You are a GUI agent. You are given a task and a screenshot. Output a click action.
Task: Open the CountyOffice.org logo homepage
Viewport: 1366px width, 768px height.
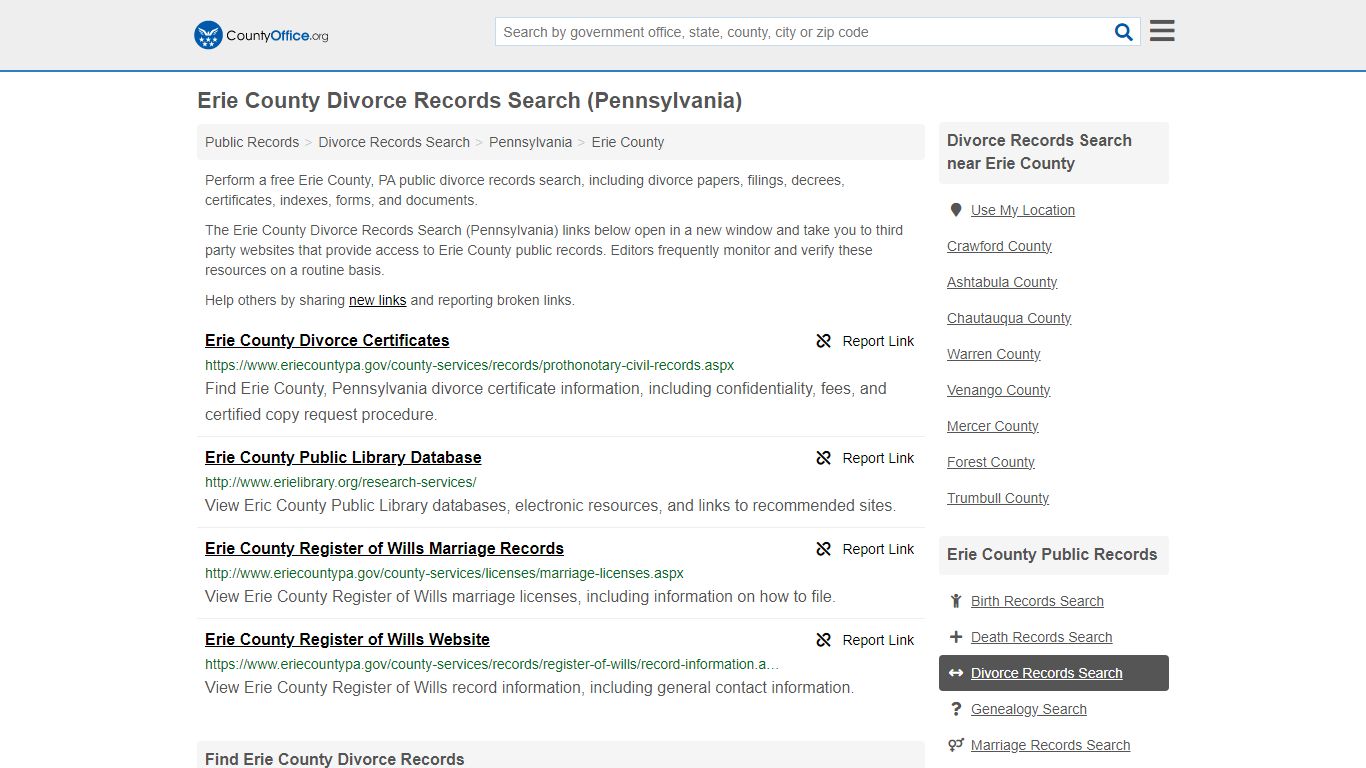[261, 35]
